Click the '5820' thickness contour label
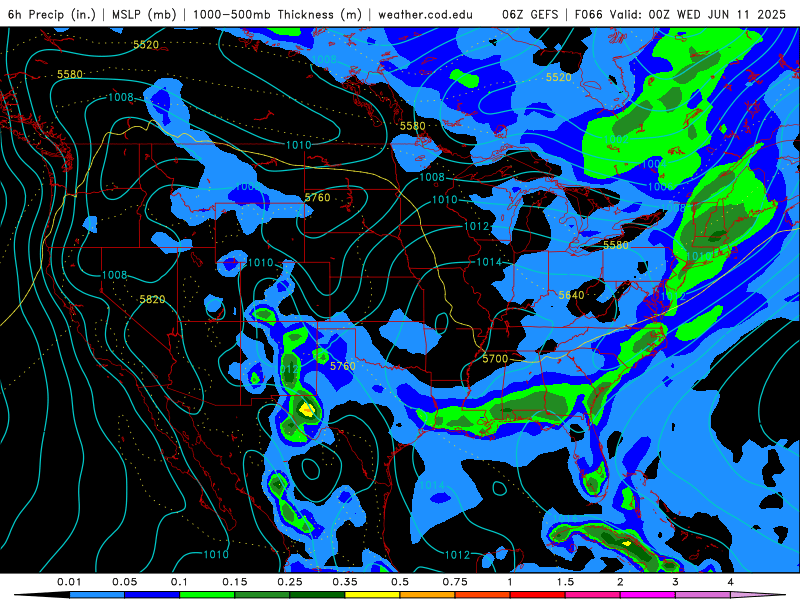The width and height of the screenshot is (800, 600). pos(152,299)
